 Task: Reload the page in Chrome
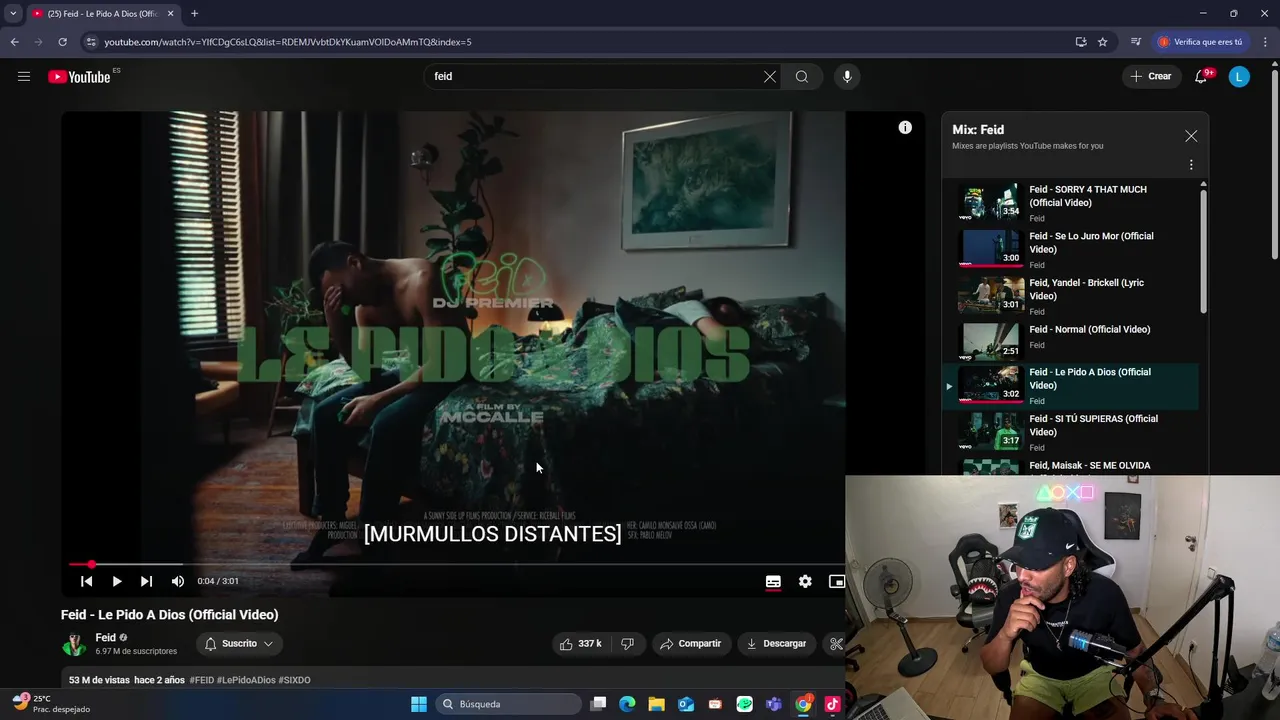click(x=62, y=42)
